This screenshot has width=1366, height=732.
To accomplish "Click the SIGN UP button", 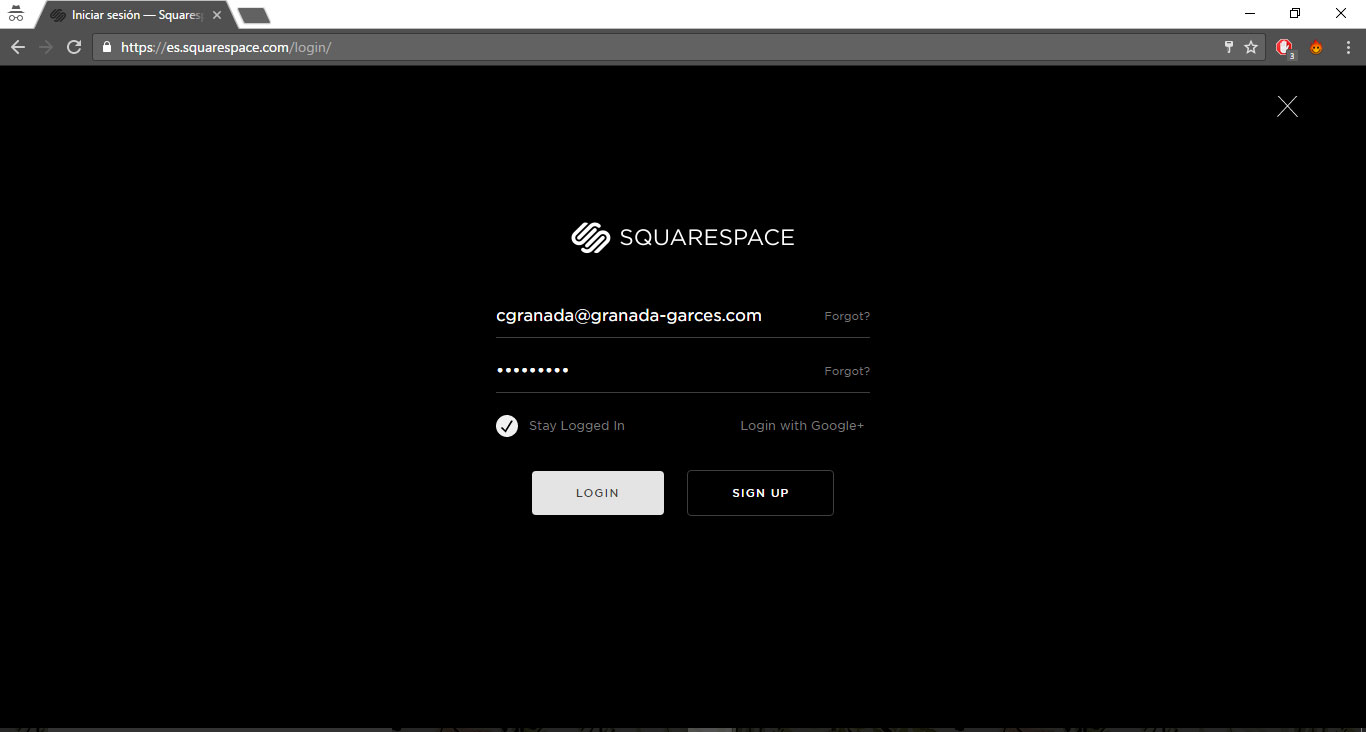I will pyautogui.click(x=760, y=493).
